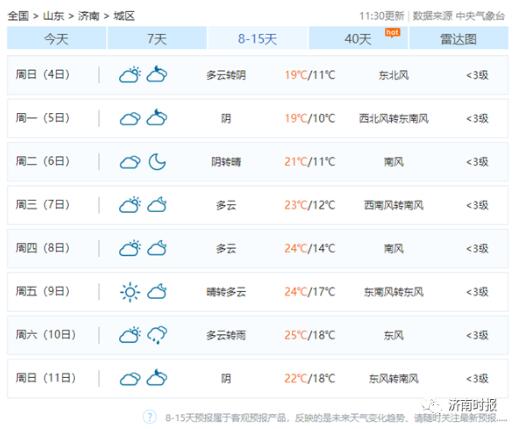This screenshot has width=515, height=429.
Task: Select the 周六（10日）date label
Action: (46, 335)
